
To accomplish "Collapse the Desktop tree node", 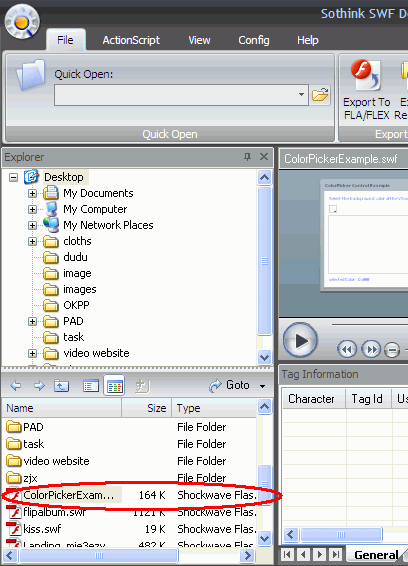I will pos(13,177).
